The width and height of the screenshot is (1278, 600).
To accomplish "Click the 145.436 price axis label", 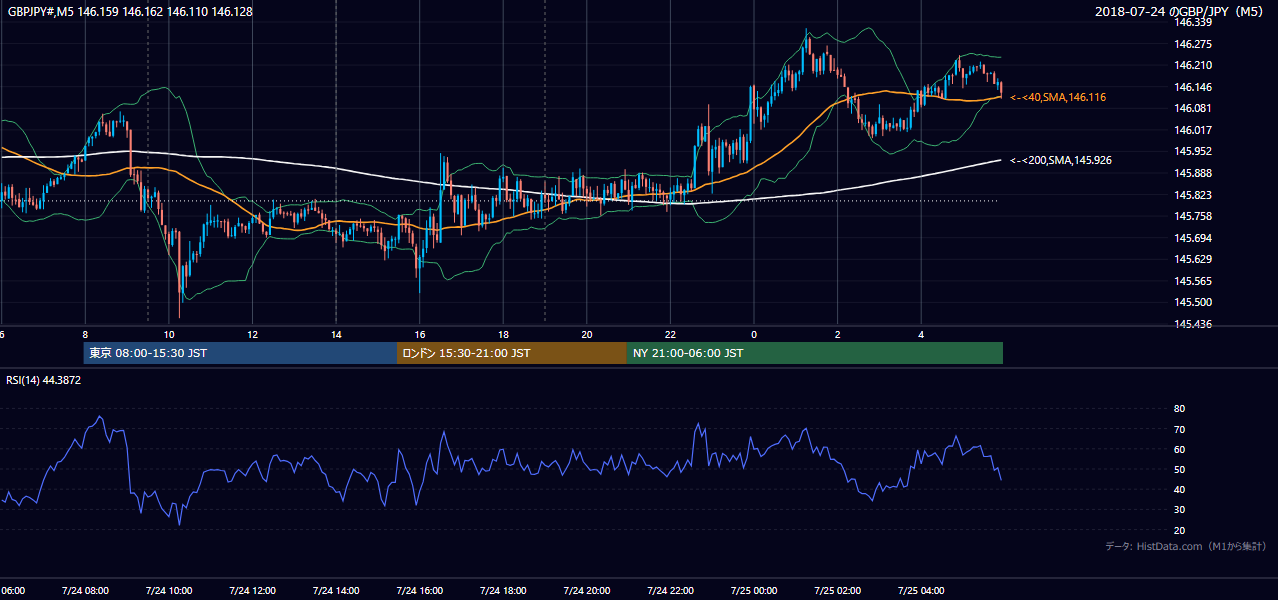I will point(1192,325).
